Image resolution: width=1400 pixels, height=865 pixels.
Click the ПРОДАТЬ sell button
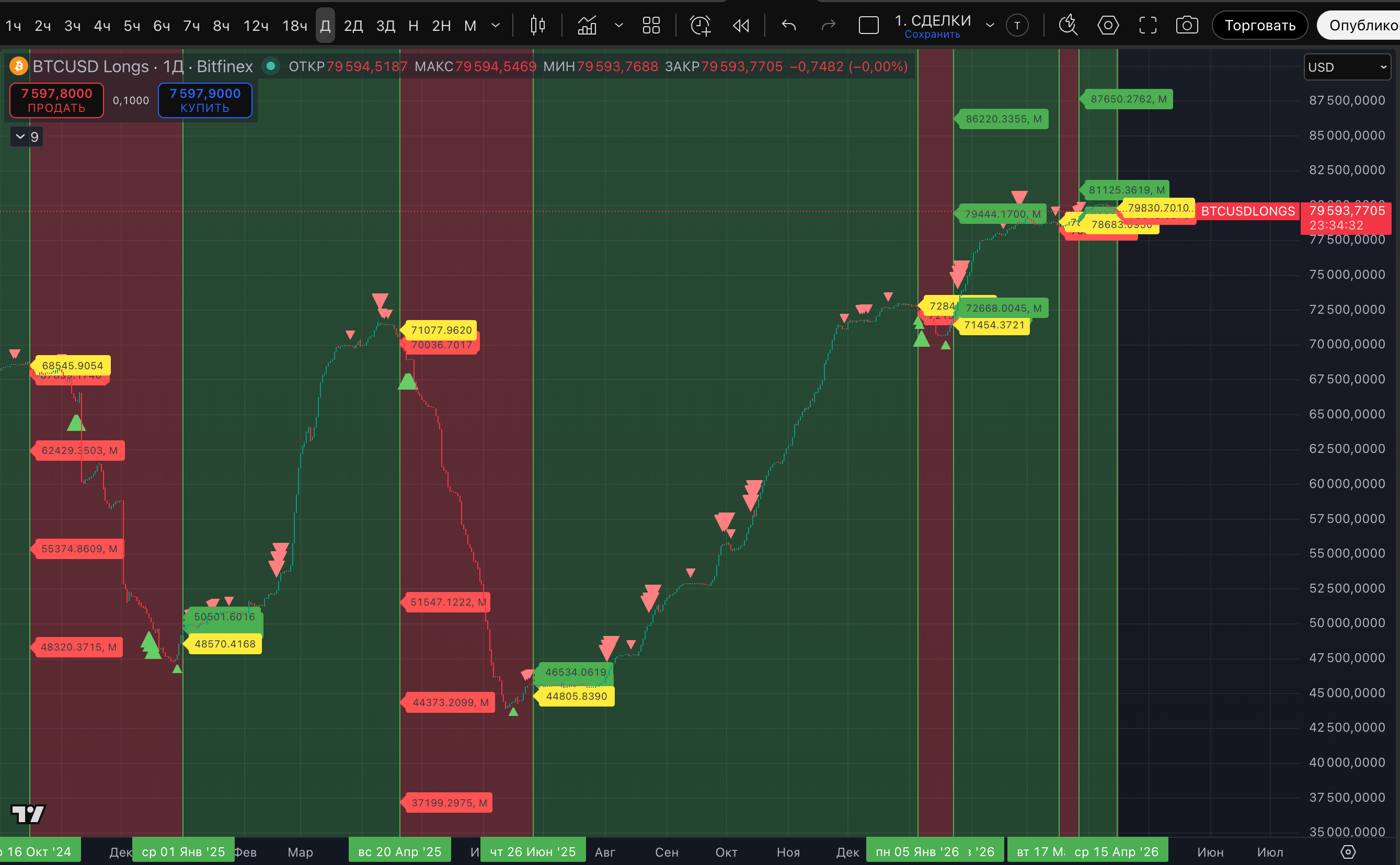56,100
